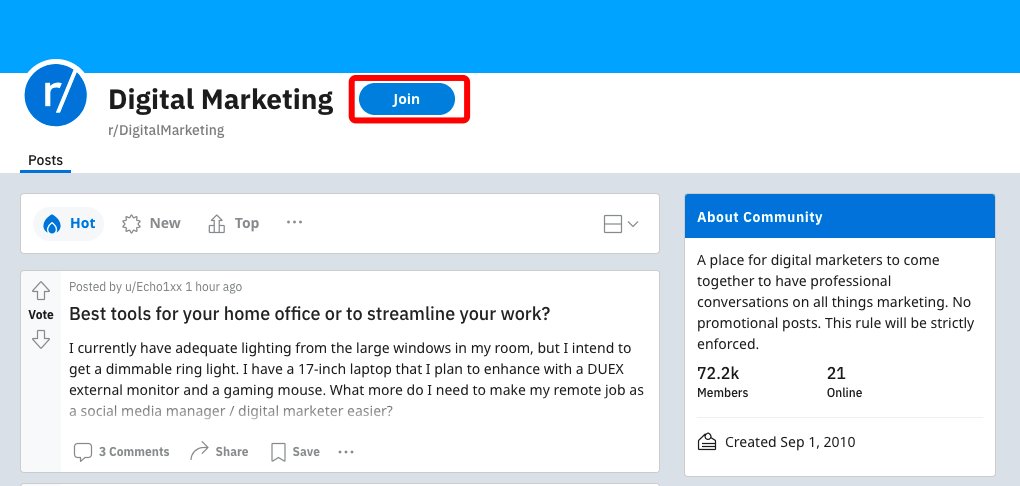Image resolution: width=1020 pixels, height=486 pixels.
Task: Click the comments speech bubble icon
Action: point(84,452)
